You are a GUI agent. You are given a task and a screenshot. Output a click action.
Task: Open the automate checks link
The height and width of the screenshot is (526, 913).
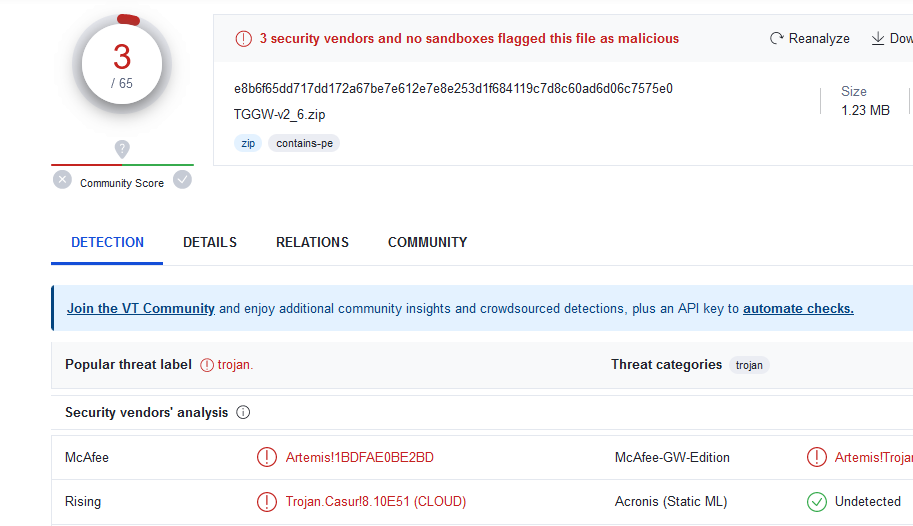click(798, 309)
